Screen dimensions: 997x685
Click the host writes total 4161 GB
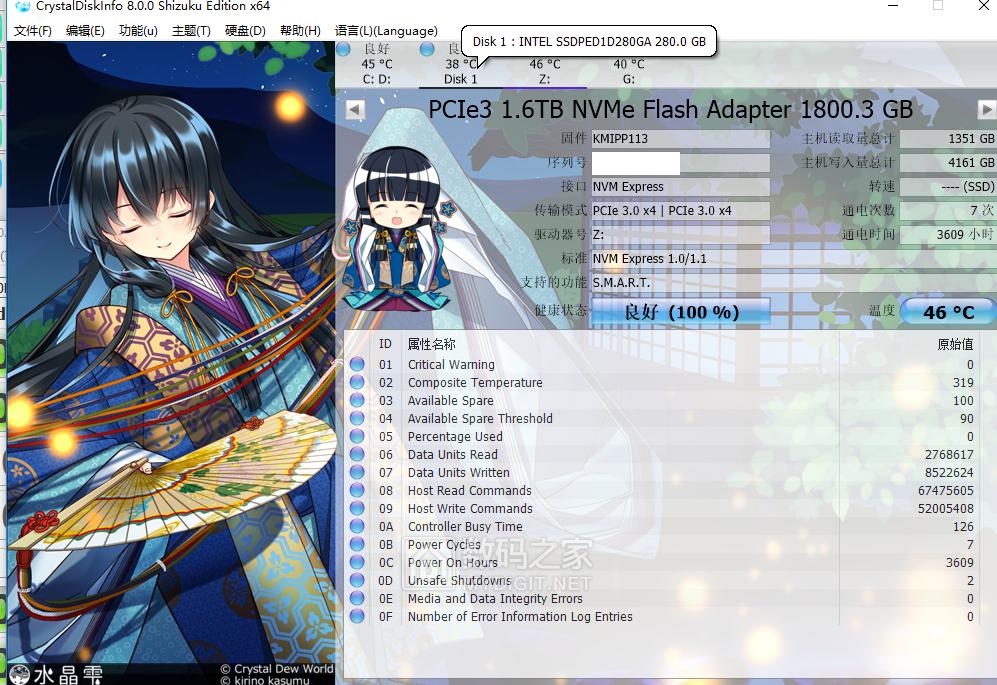click(x=948, y=163)
